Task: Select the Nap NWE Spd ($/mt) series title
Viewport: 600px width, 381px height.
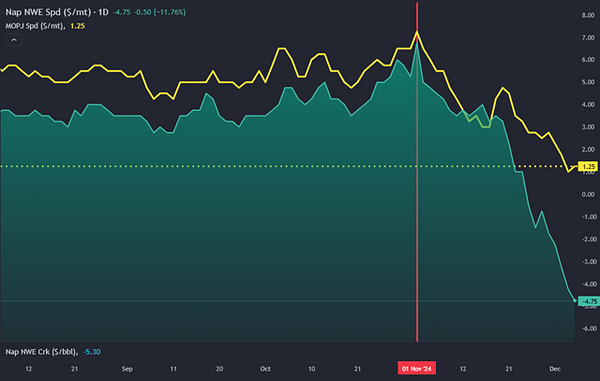Action: (48, 12)
